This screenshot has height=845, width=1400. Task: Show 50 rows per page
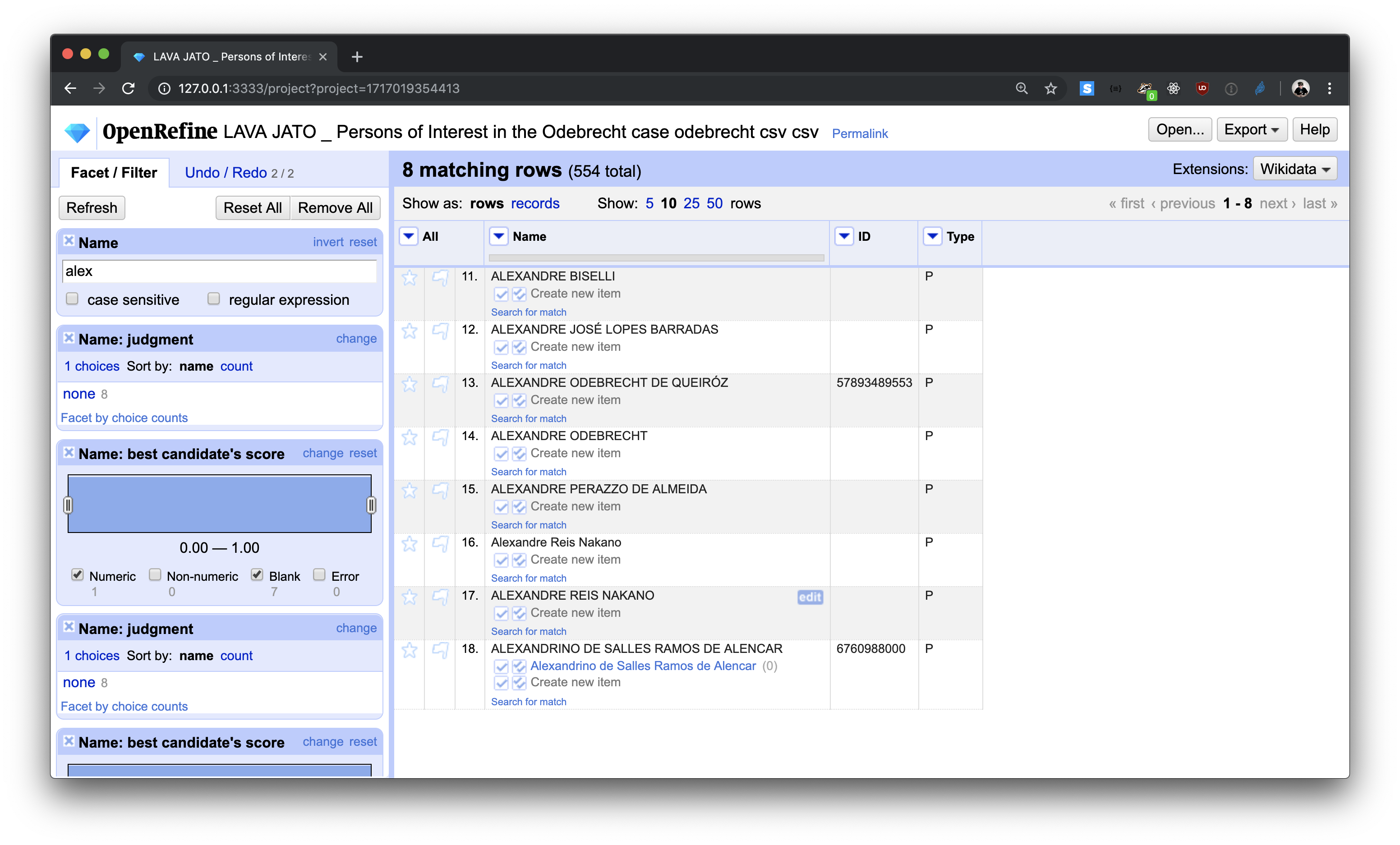715,203
